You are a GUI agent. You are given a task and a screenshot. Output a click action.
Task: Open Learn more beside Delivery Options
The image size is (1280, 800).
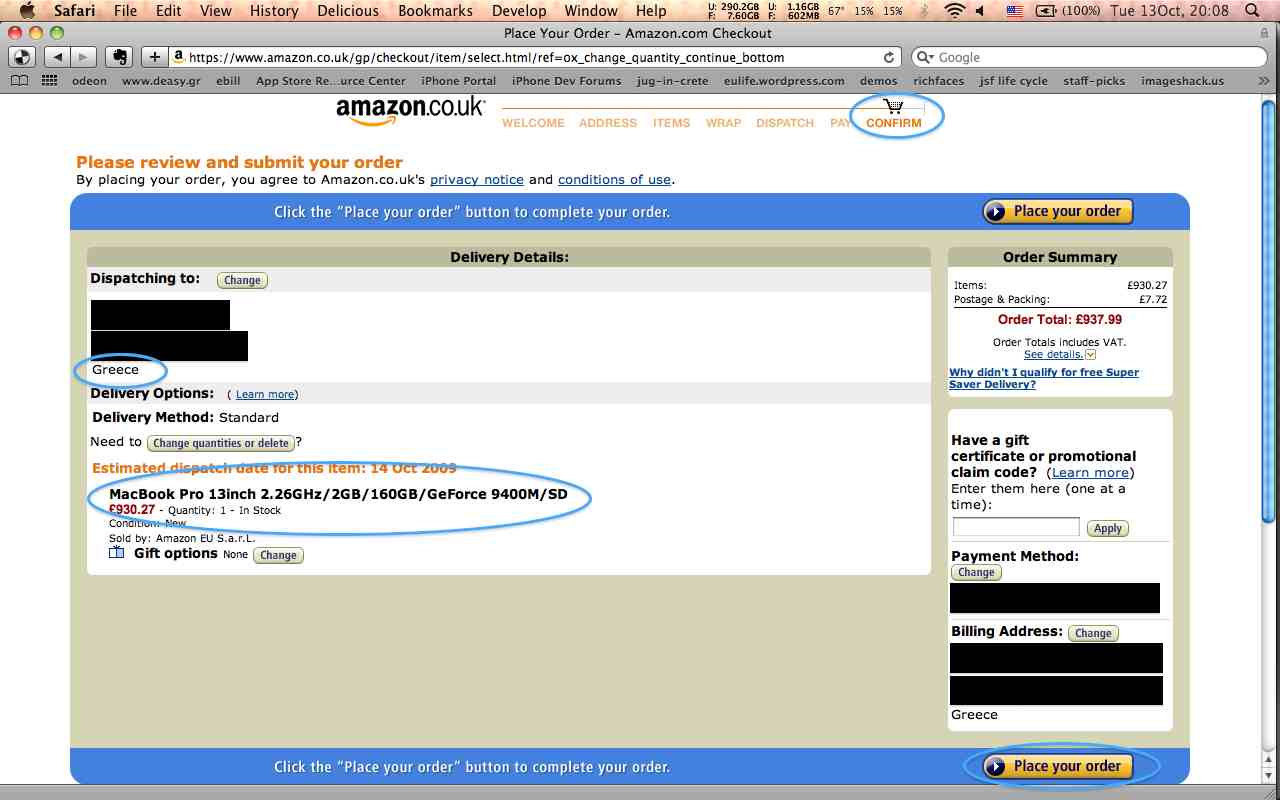265,394
